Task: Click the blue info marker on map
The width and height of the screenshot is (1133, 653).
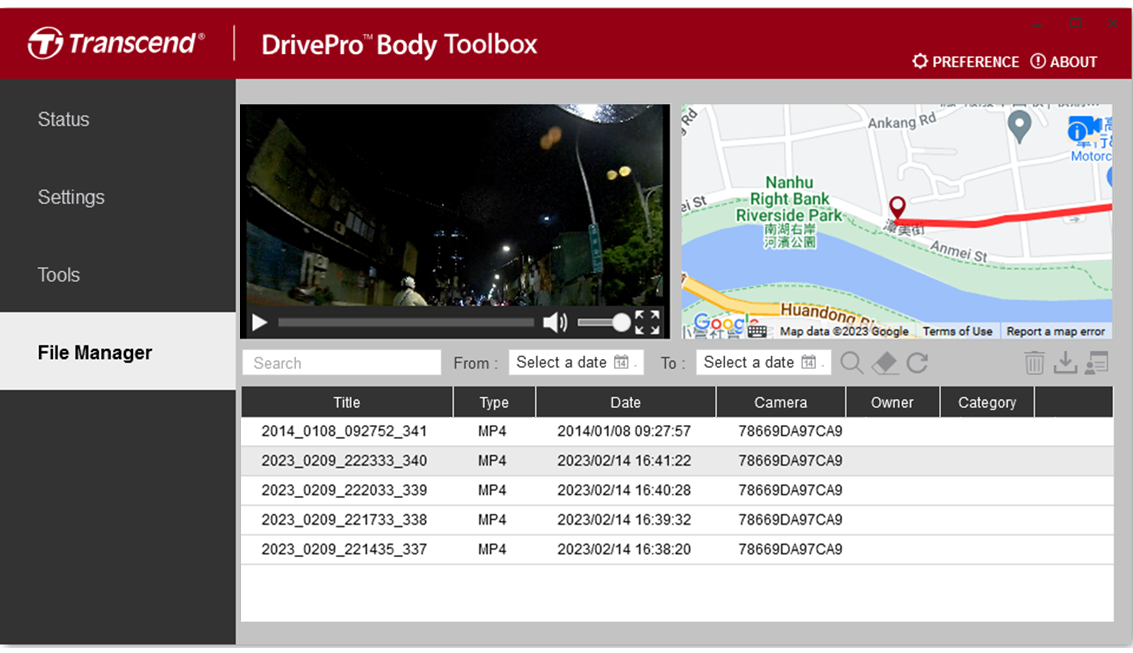Action: point(1077,131)
